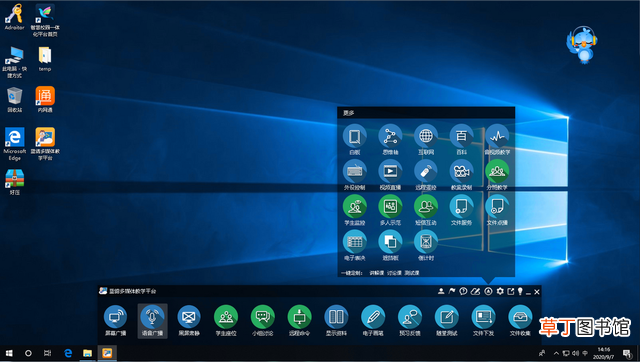Select the orange 内网通 desktop icon
Screen dimensions: 640x362
[x=45, y=100]
